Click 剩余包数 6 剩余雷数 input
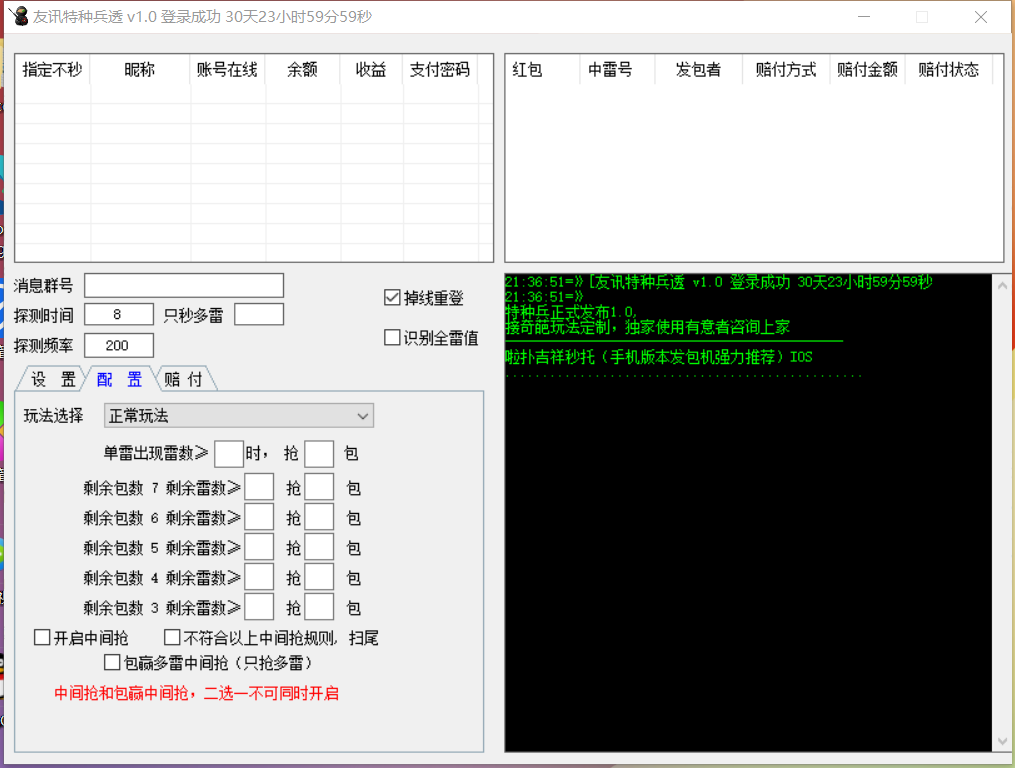Viewport: 1015px width, 768px height. point(259,517)
